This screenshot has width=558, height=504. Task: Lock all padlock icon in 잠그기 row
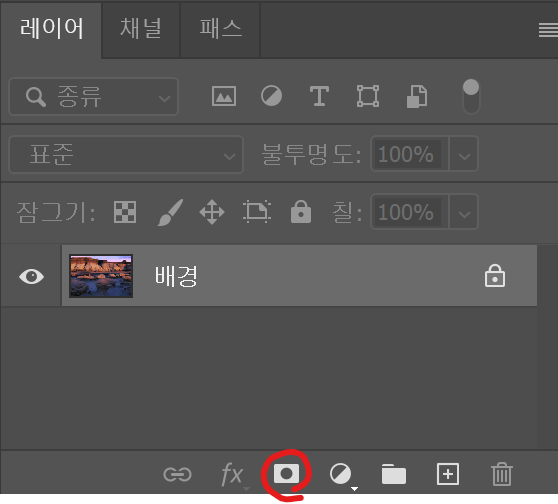[x=301, y=211]
